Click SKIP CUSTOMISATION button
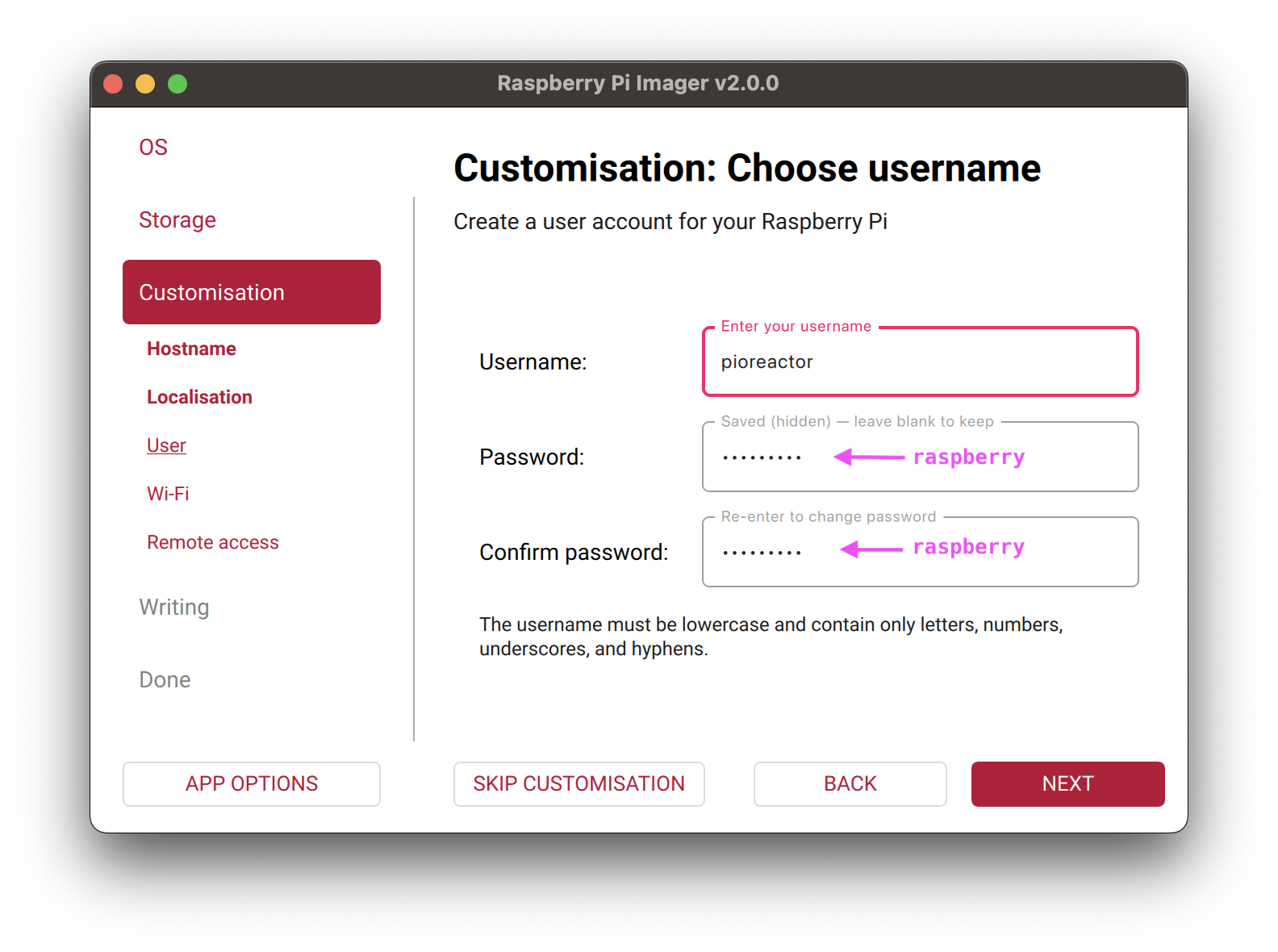1278x952 pixels. (x=579, y=783)
